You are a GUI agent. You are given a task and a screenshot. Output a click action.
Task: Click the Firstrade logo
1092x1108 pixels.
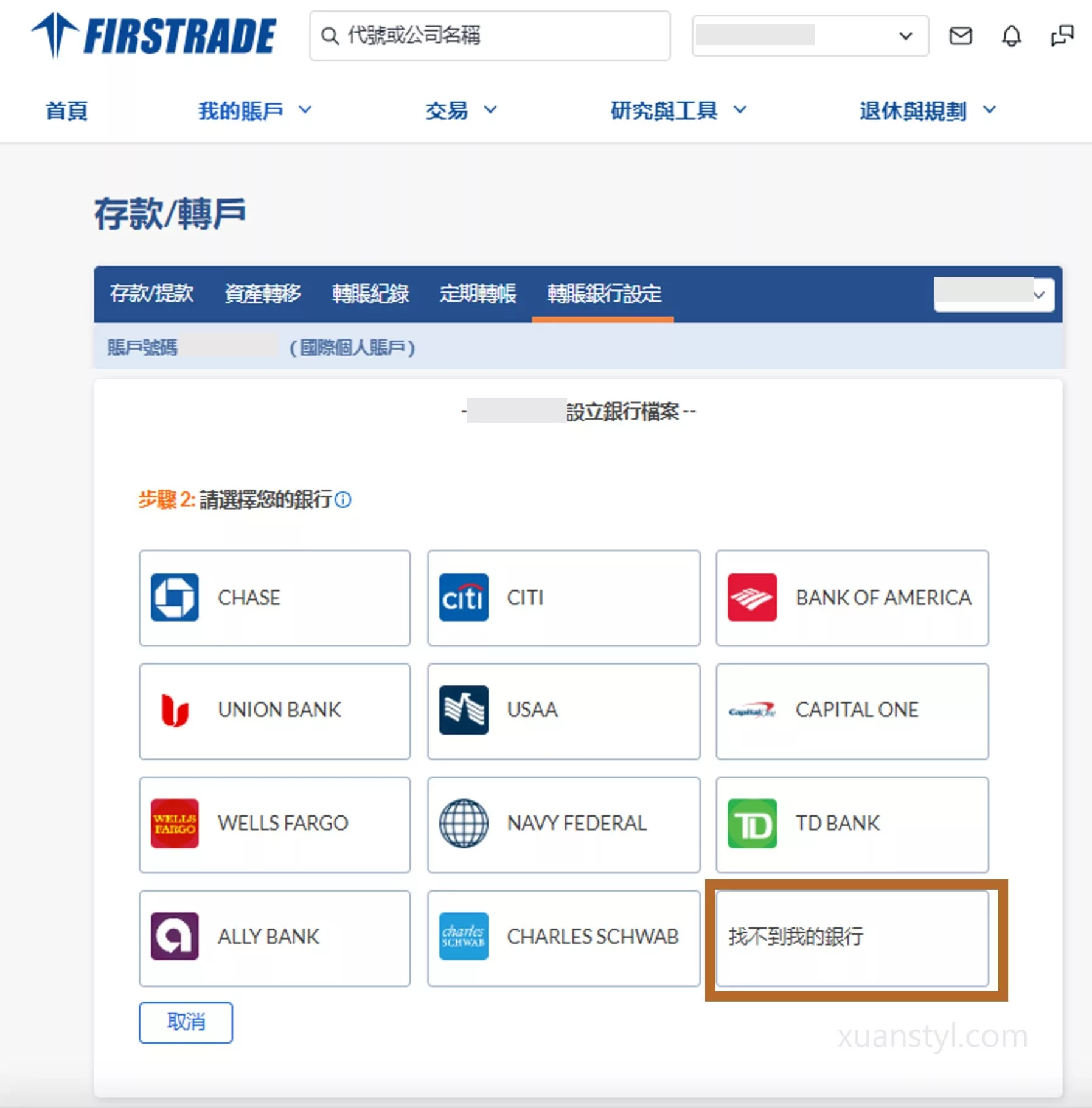point(154,35)
